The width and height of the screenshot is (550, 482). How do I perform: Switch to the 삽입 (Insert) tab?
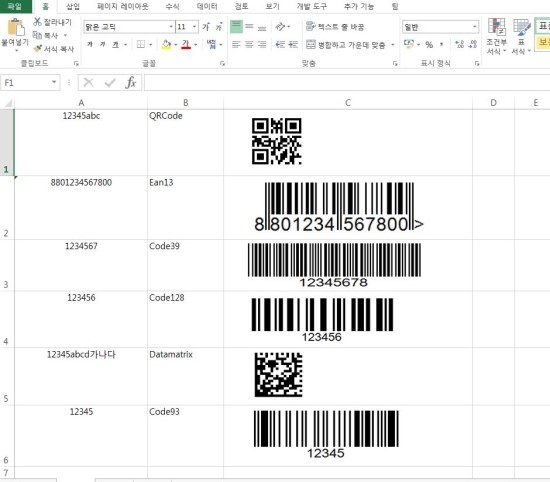pyautogui.click(x=73, y=6)
